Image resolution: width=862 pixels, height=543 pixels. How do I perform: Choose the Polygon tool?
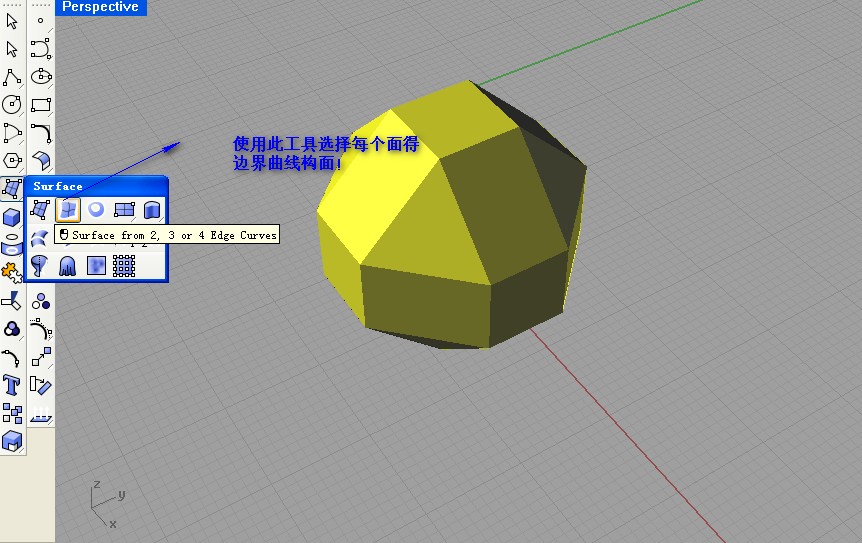click(12, 160)
